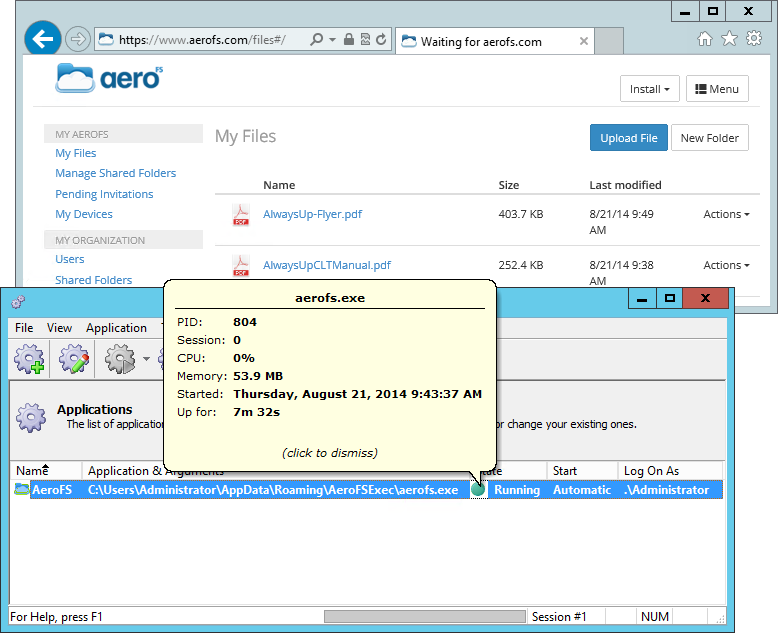Image resolution: width=778 pixels, height=633 pixels.
Task: Open browser Tools gear icon
Action: point(754,38)
